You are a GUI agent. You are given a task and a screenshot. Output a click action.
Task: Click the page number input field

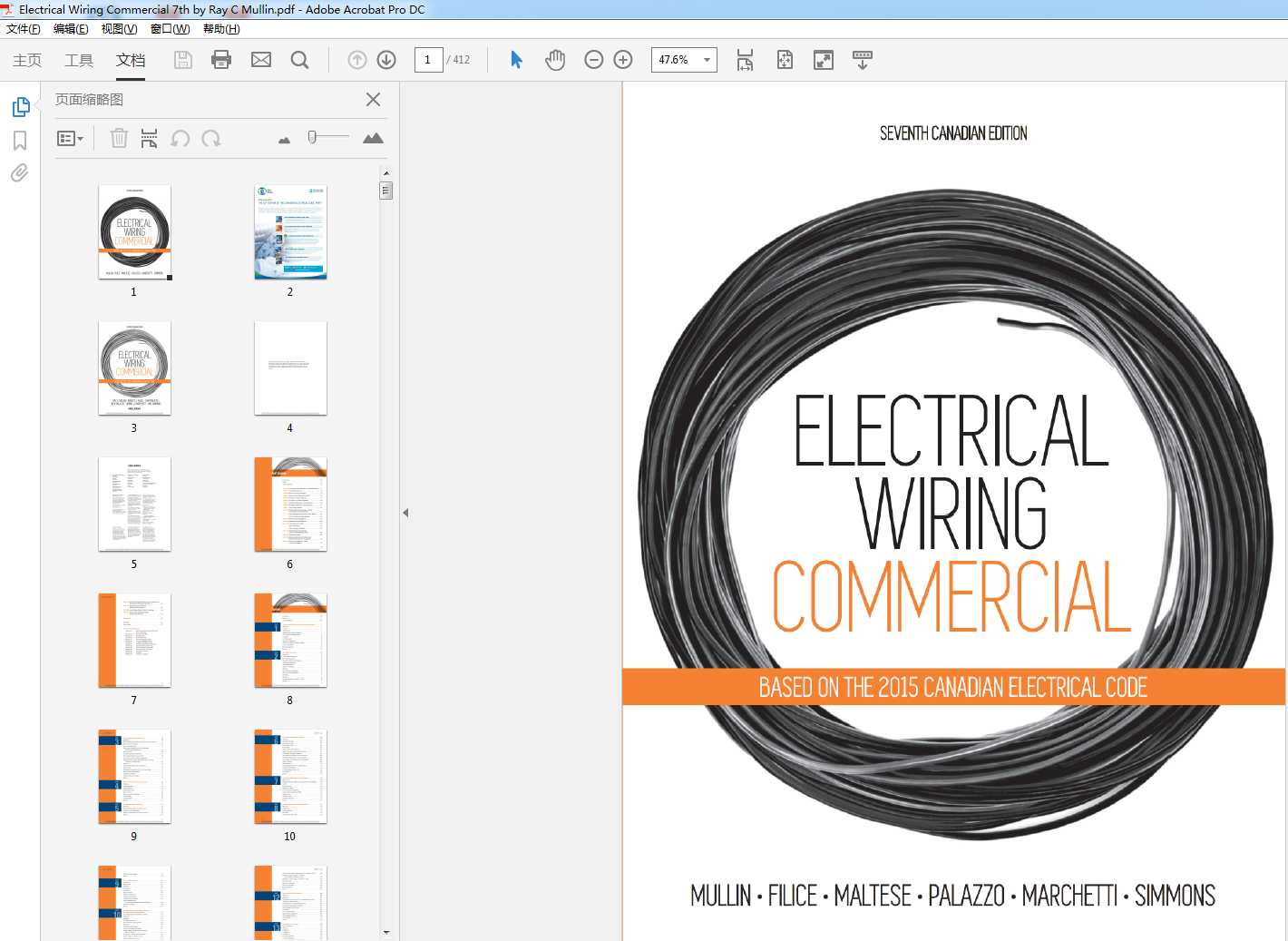pos(428,60)
